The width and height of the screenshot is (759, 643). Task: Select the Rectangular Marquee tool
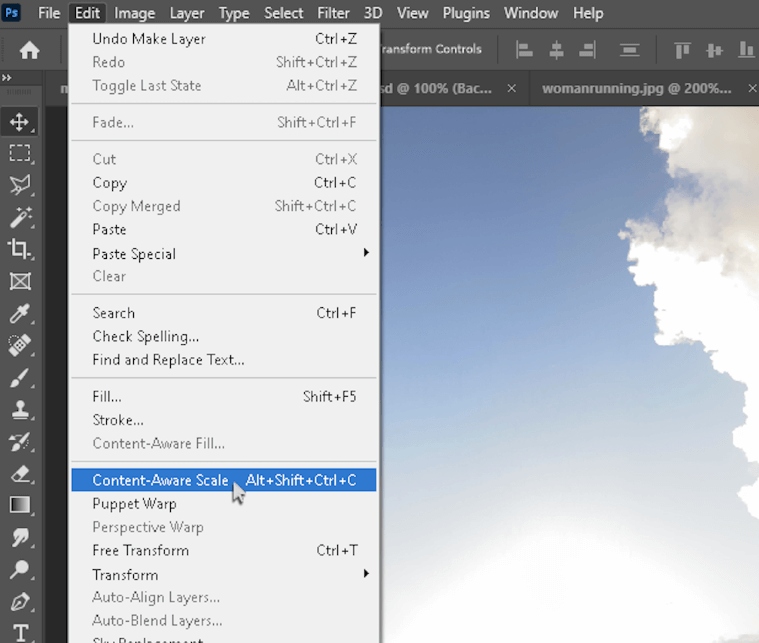click(x=19, y=153)
